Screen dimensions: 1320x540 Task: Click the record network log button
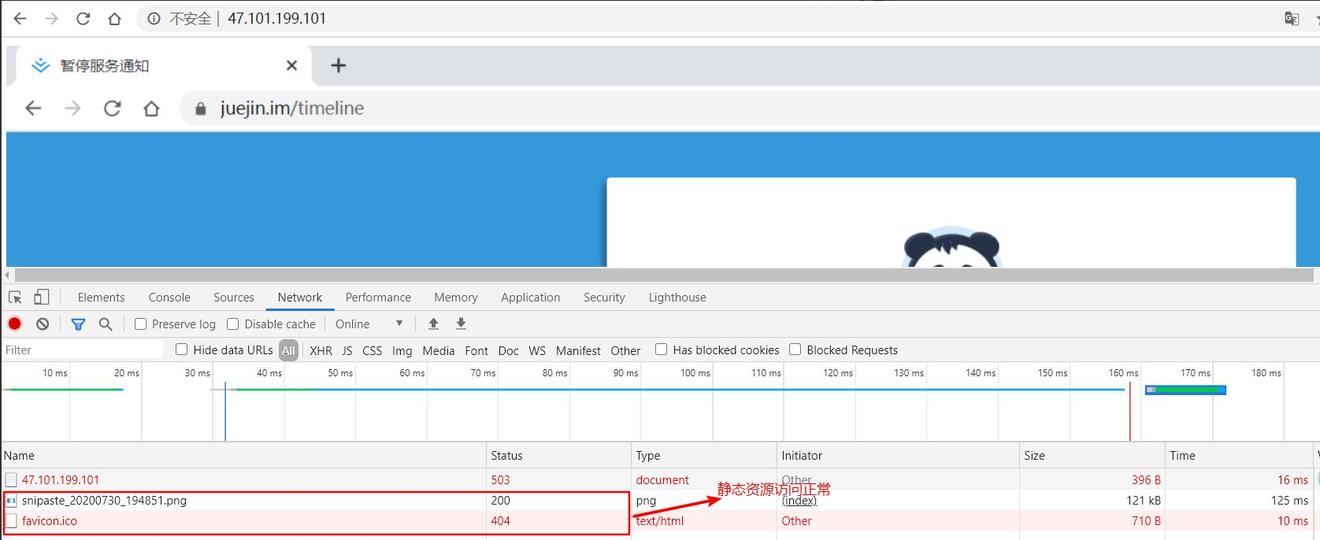[15, 324]
